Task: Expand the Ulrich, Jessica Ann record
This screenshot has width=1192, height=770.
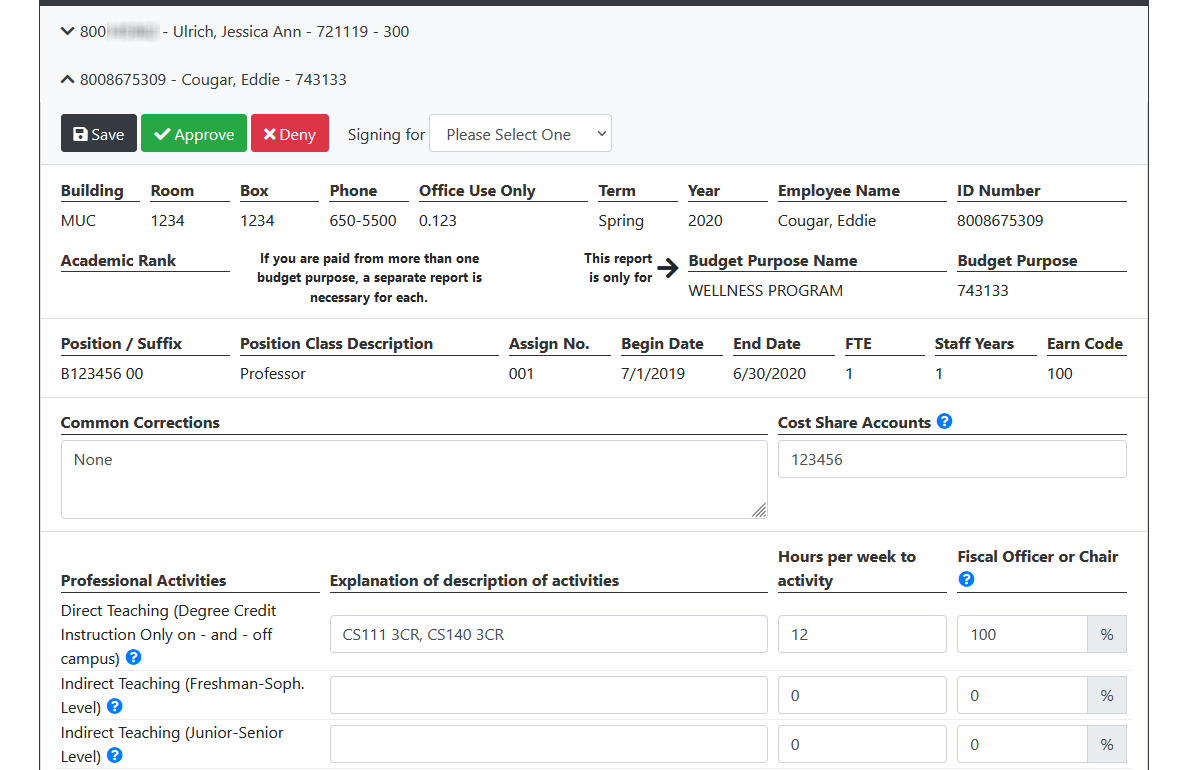Action: [235, 32]
